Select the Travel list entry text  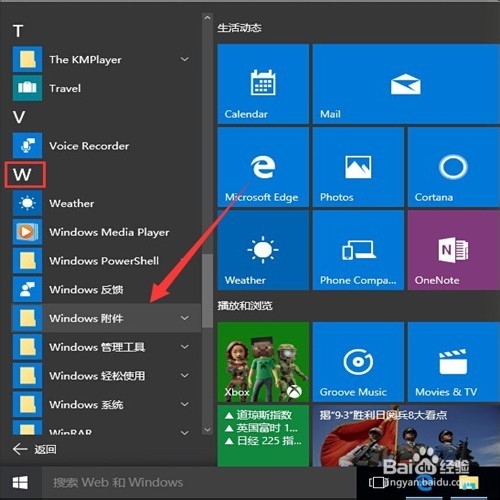click(x=65, y=88)
